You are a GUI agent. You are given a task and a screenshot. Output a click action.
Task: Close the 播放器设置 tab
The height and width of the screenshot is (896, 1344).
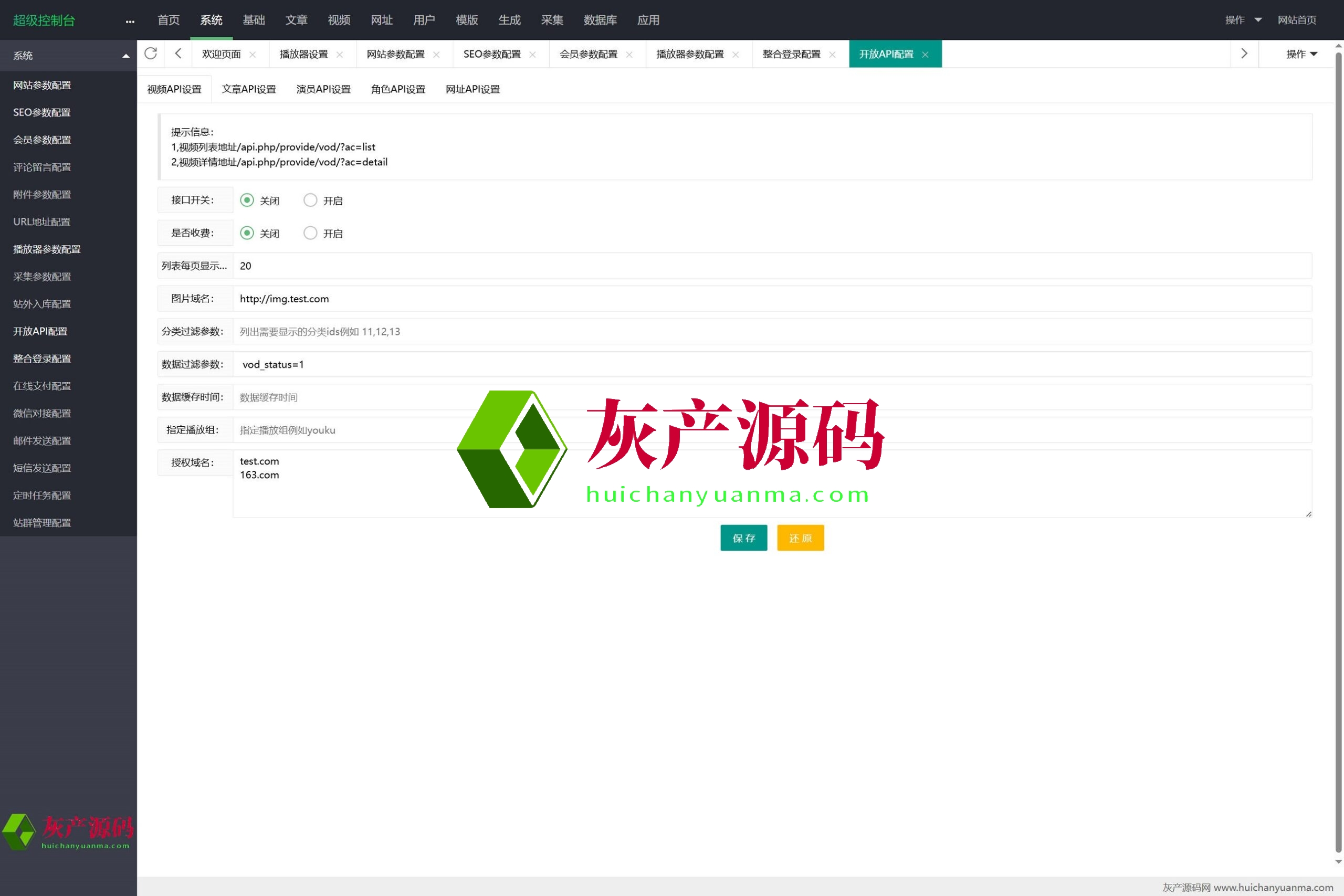340,54
